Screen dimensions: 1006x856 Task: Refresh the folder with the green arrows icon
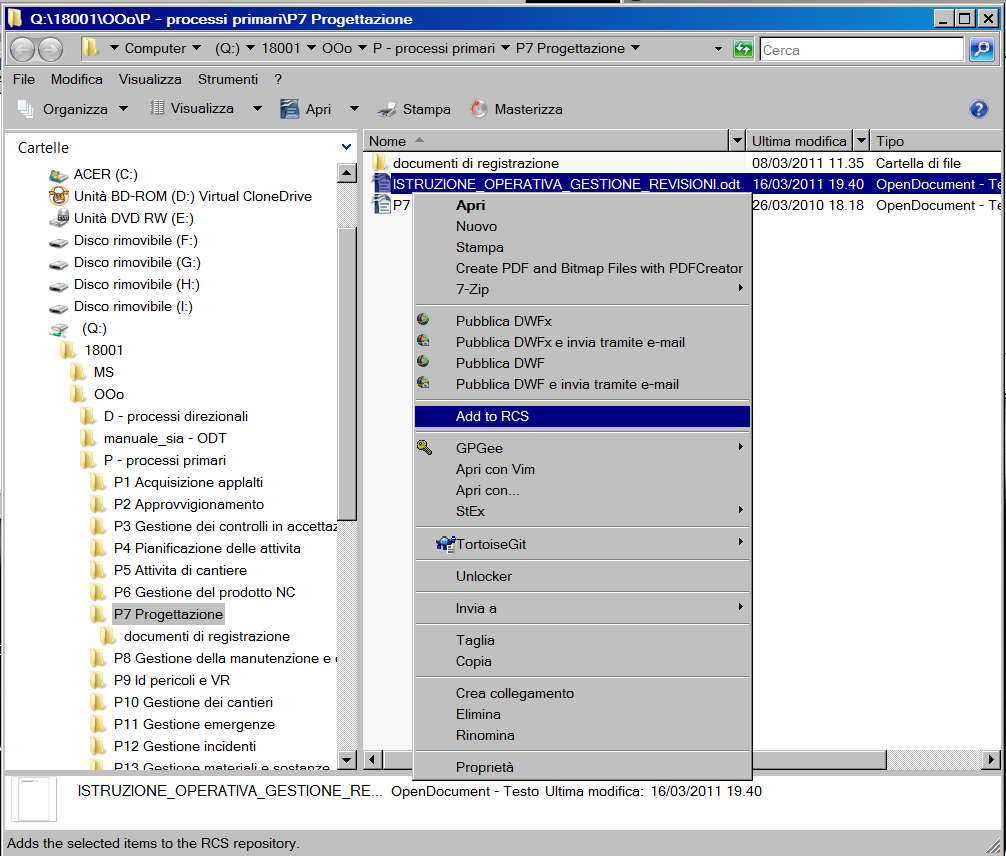[743, 49]
